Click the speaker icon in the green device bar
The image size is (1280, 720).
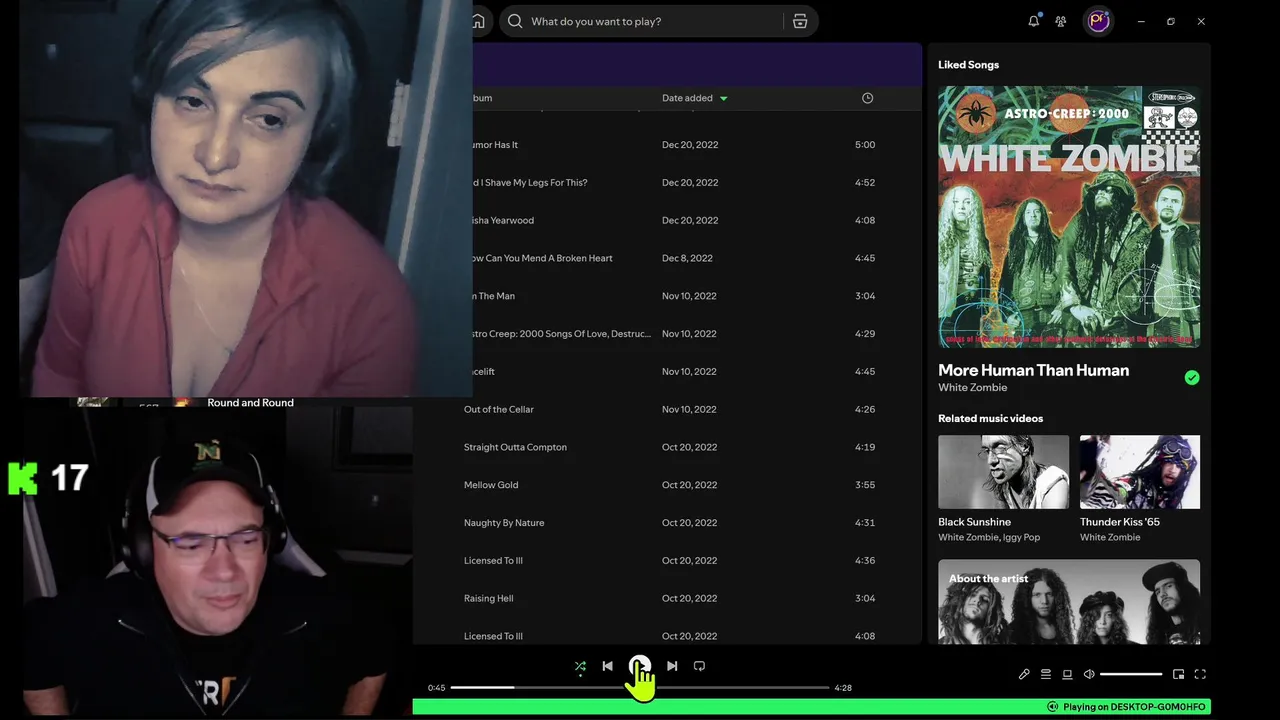1052,707
